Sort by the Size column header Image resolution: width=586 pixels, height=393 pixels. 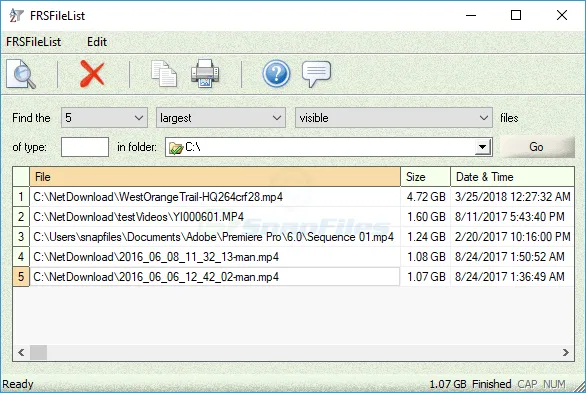[425, 177]
